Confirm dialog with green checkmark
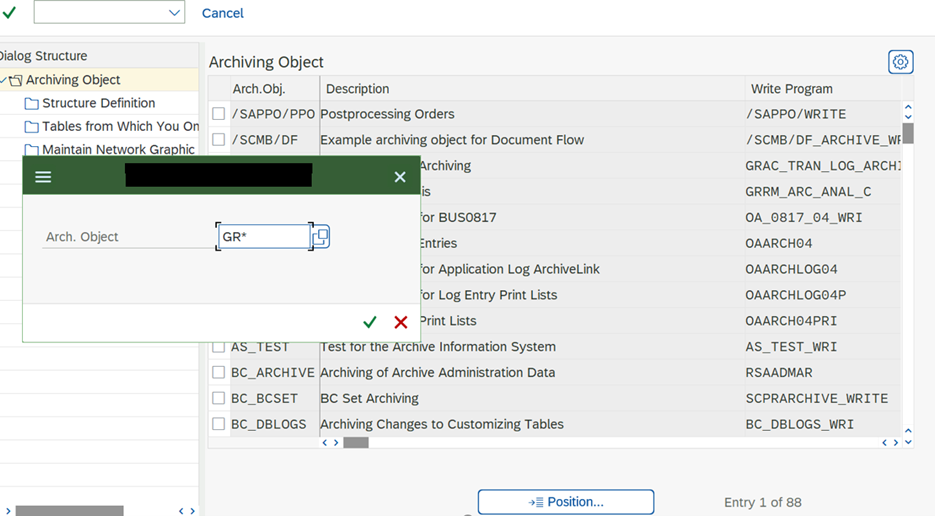 click(370, 322)
